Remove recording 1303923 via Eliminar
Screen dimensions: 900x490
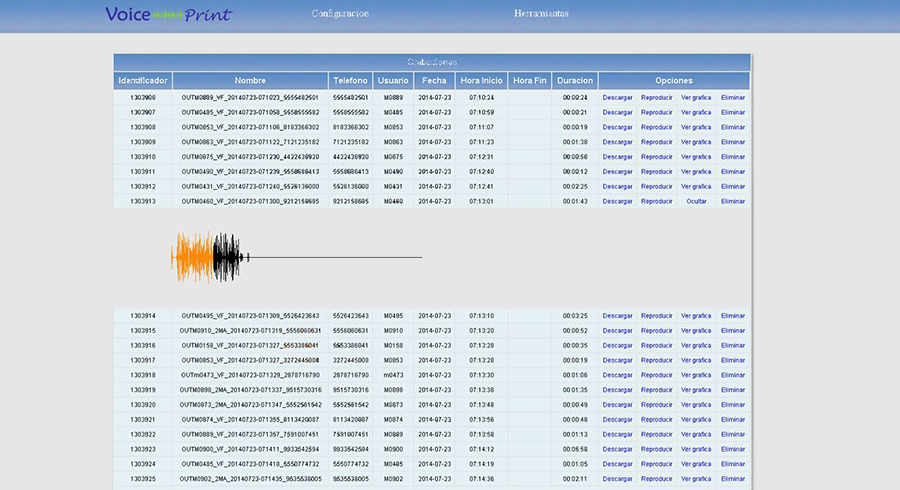point(733,450)
